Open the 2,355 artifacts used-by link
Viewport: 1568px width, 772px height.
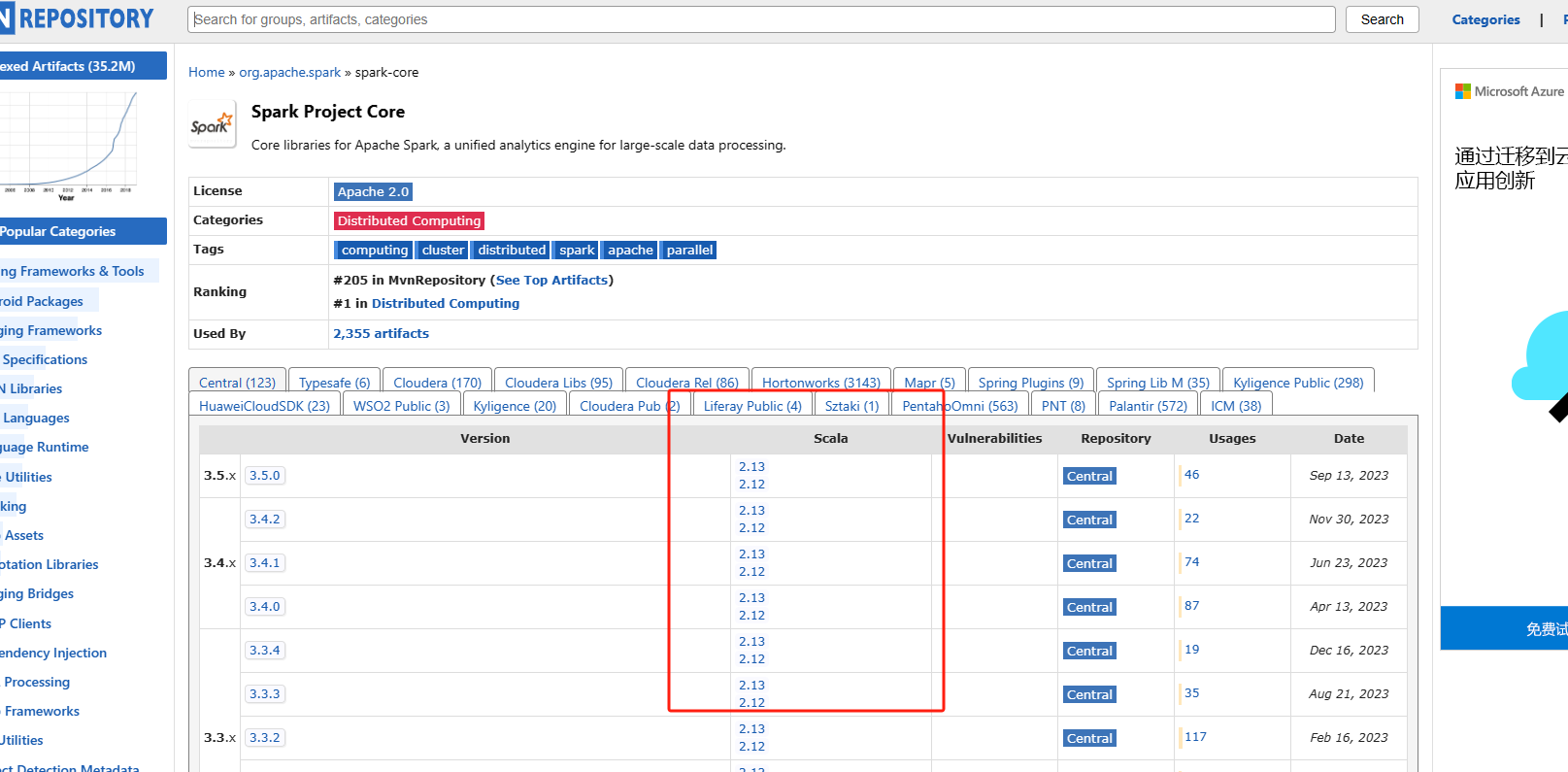click(x=381, y=333)
